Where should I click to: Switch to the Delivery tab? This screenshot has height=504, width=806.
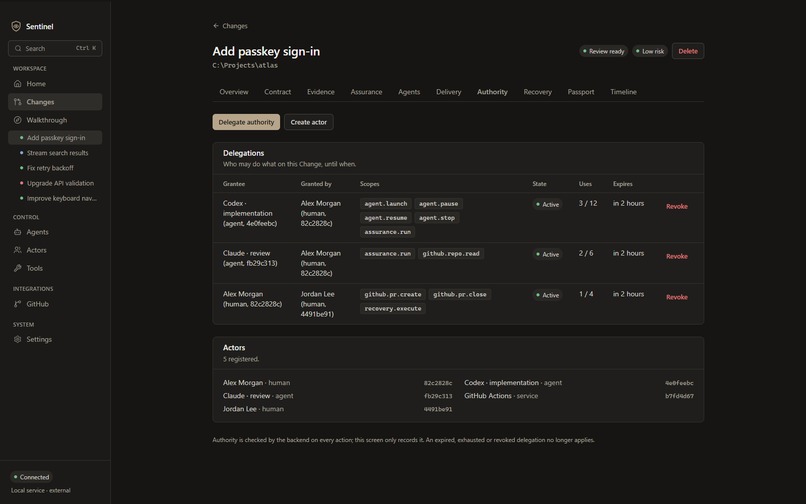449,92
